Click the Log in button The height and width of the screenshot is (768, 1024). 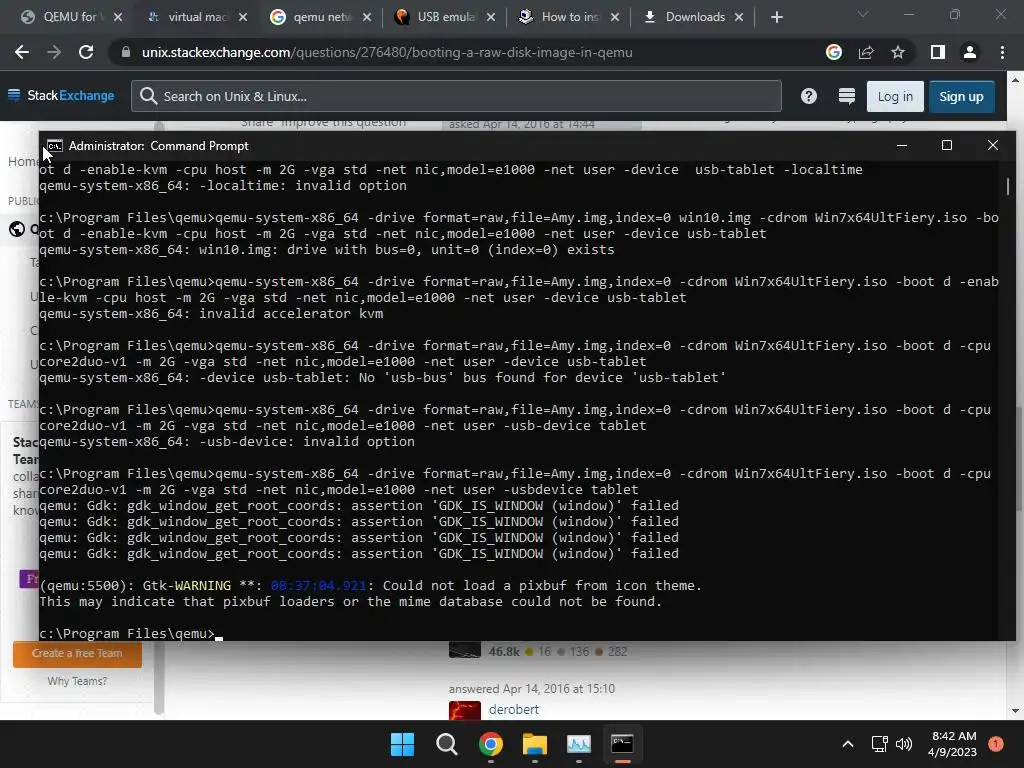click(895, 96)
